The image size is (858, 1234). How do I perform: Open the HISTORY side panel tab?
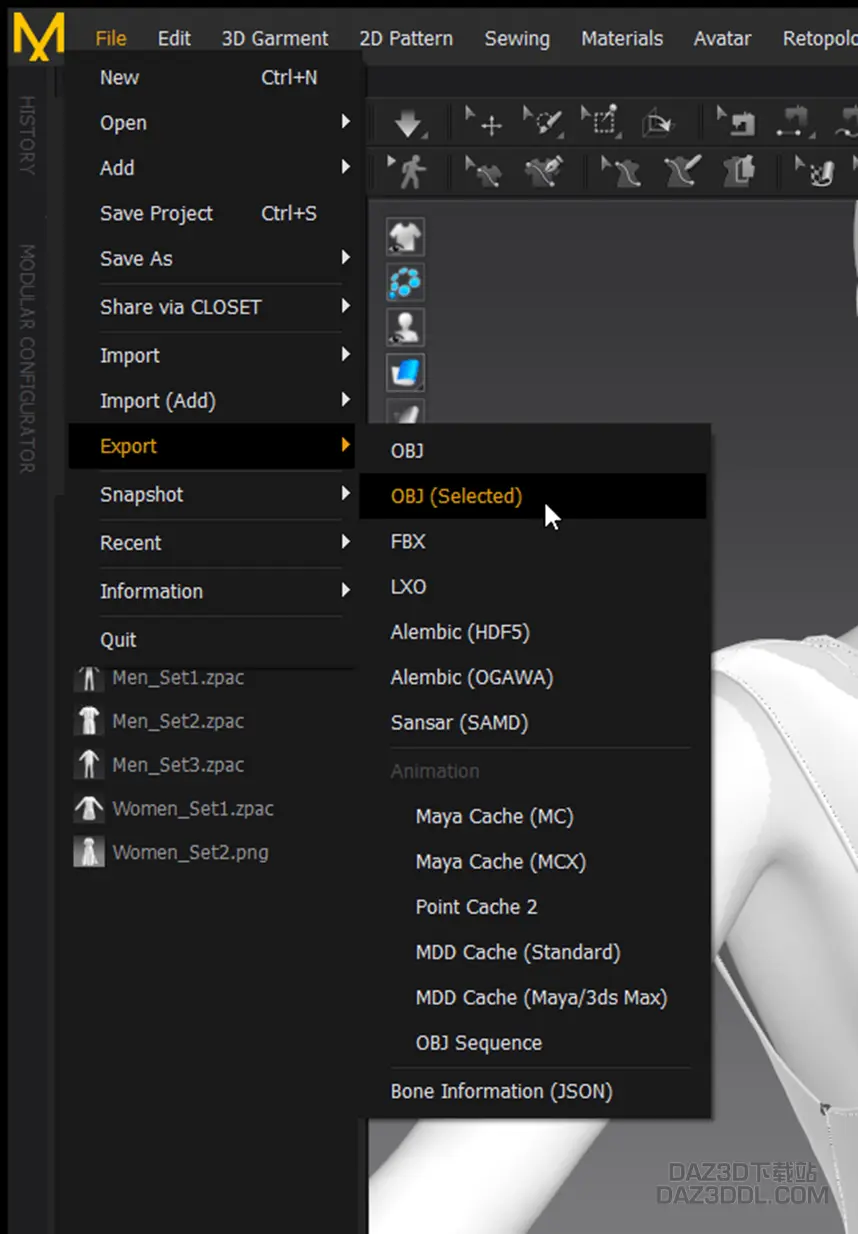pos(27,135)
